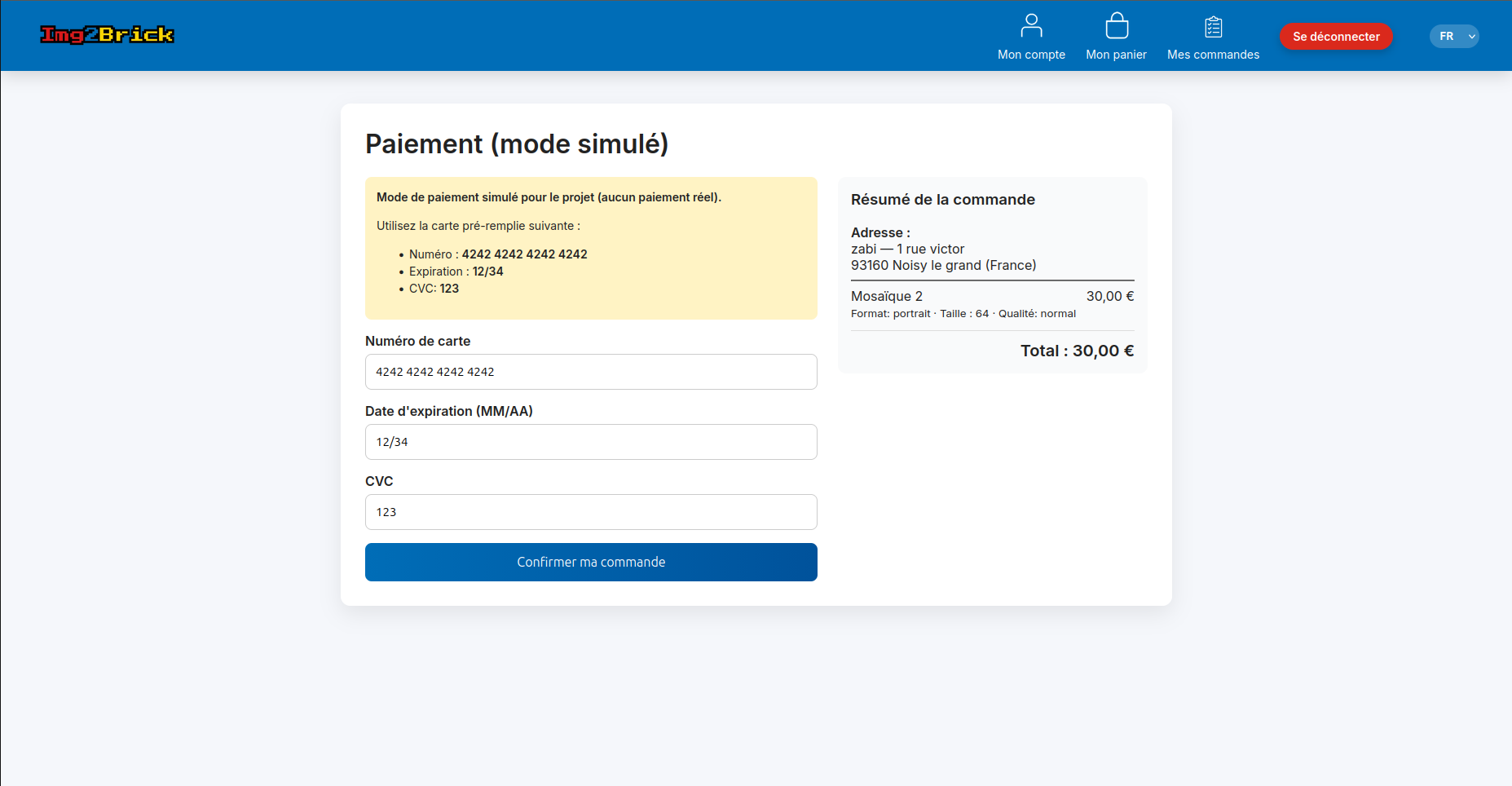Image resolution: width=1512 pixels, height=786 pixels.
Task: Go to Mon panier via its text label
Action: coord(1116,55)
